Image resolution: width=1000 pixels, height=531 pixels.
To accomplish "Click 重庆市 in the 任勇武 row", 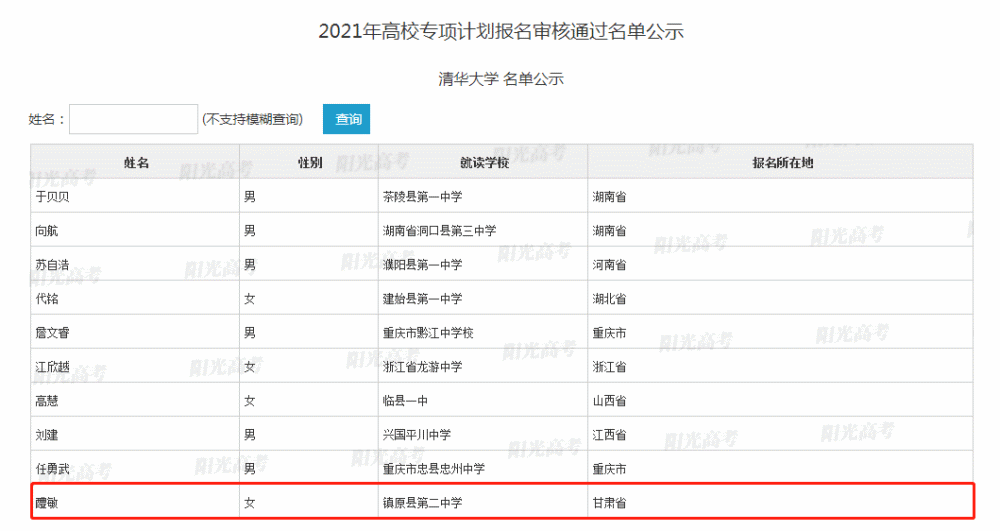I will coord(609,469).
